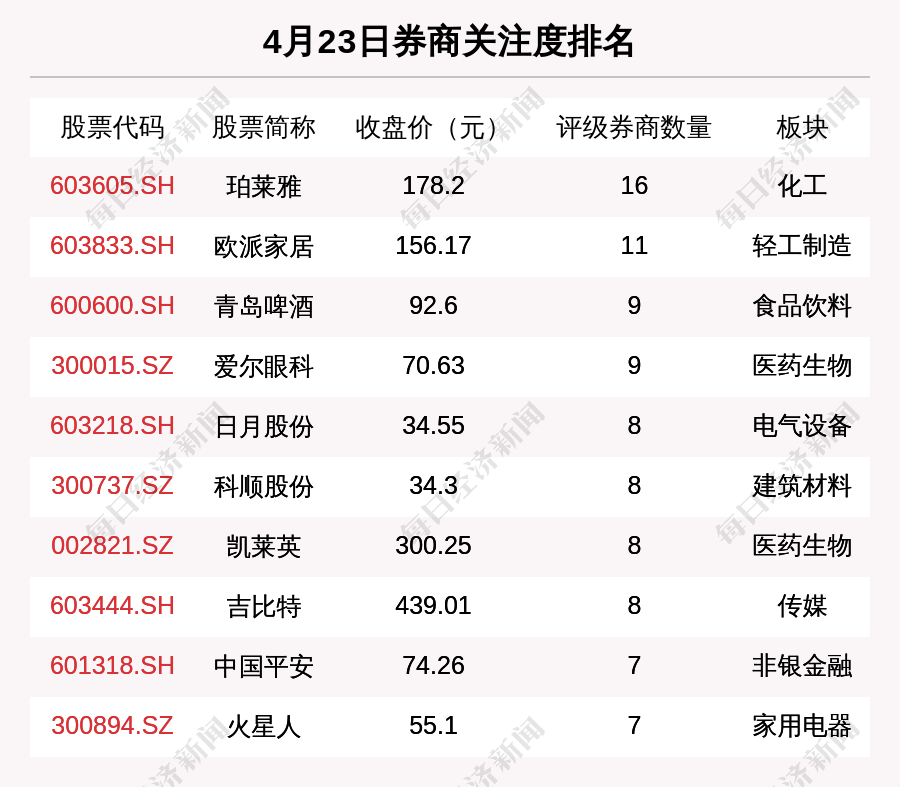Click closing price 34.3
Screen dimensions: 900x787
pos(433,486)
